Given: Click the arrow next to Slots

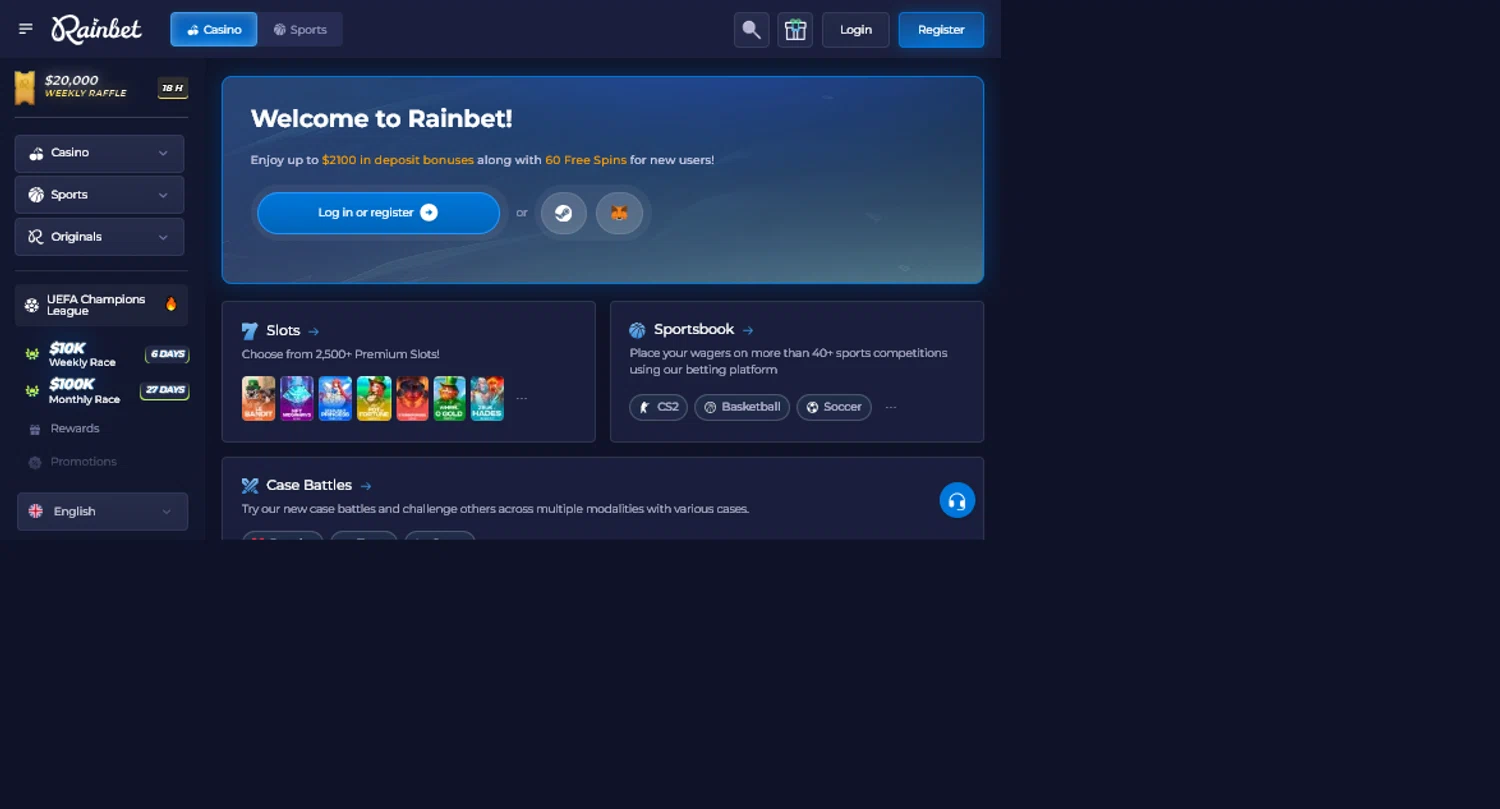Looking at the screenshot, I should (x=314, y=331).
